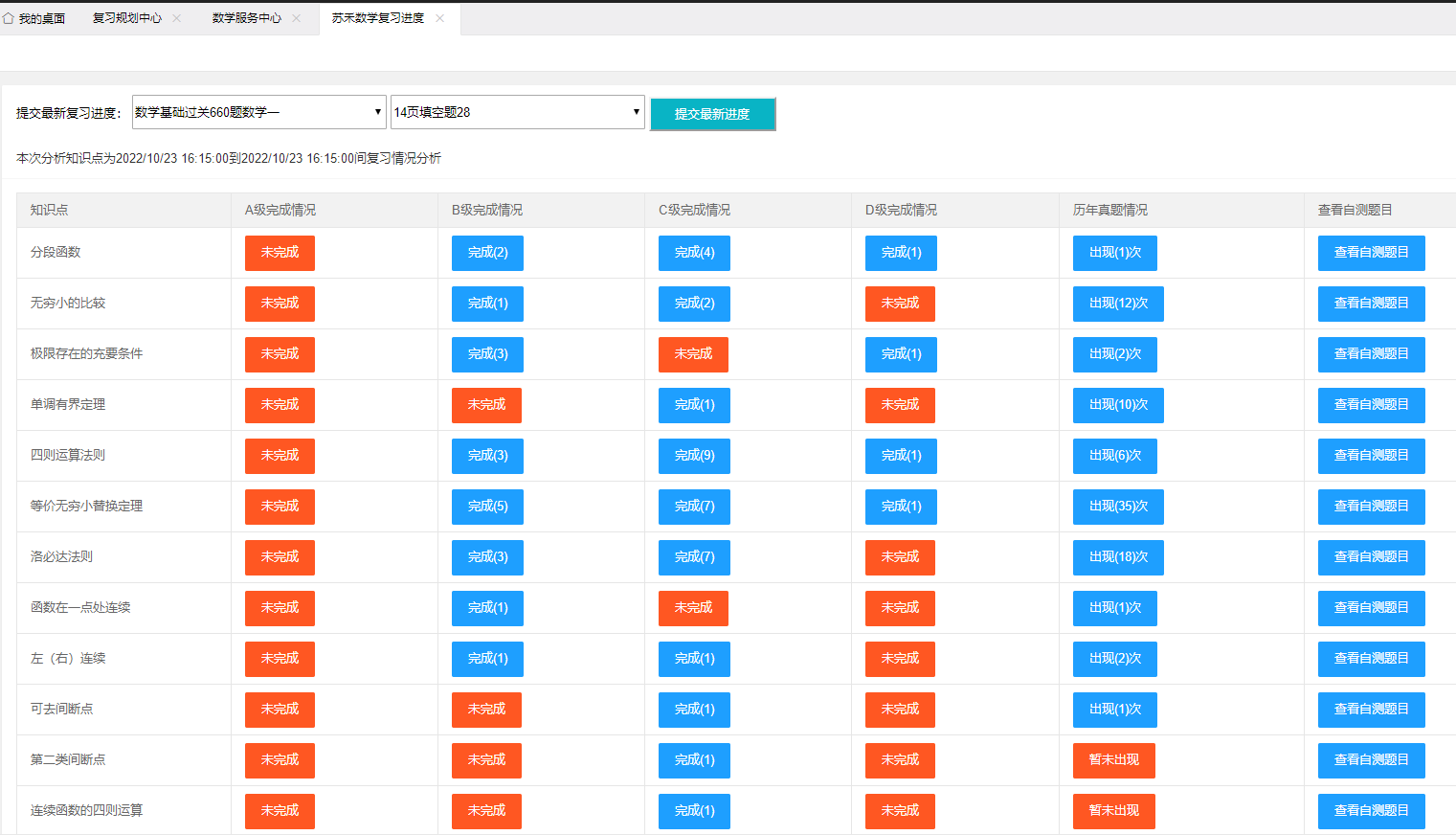View 查看自测题目 for 洛必达法则 row

(x=1371, y=557)
